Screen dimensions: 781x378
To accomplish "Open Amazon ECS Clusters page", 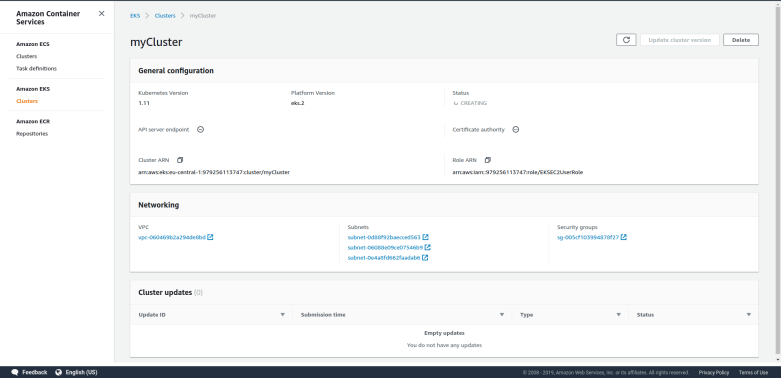I will (x=26, y=56).
